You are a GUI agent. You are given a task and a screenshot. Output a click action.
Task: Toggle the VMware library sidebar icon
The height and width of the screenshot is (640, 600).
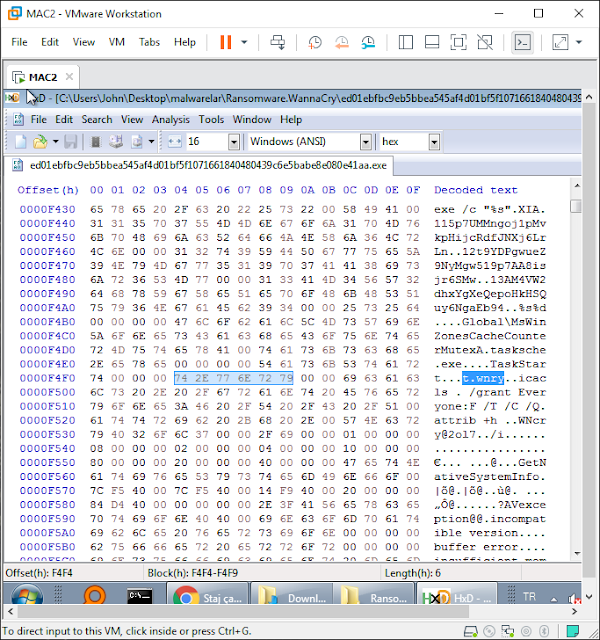406,42
